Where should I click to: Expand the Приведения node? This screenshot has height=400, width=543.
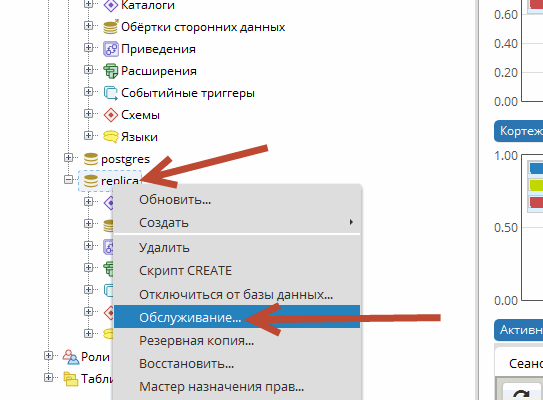(x=89, y=47)
